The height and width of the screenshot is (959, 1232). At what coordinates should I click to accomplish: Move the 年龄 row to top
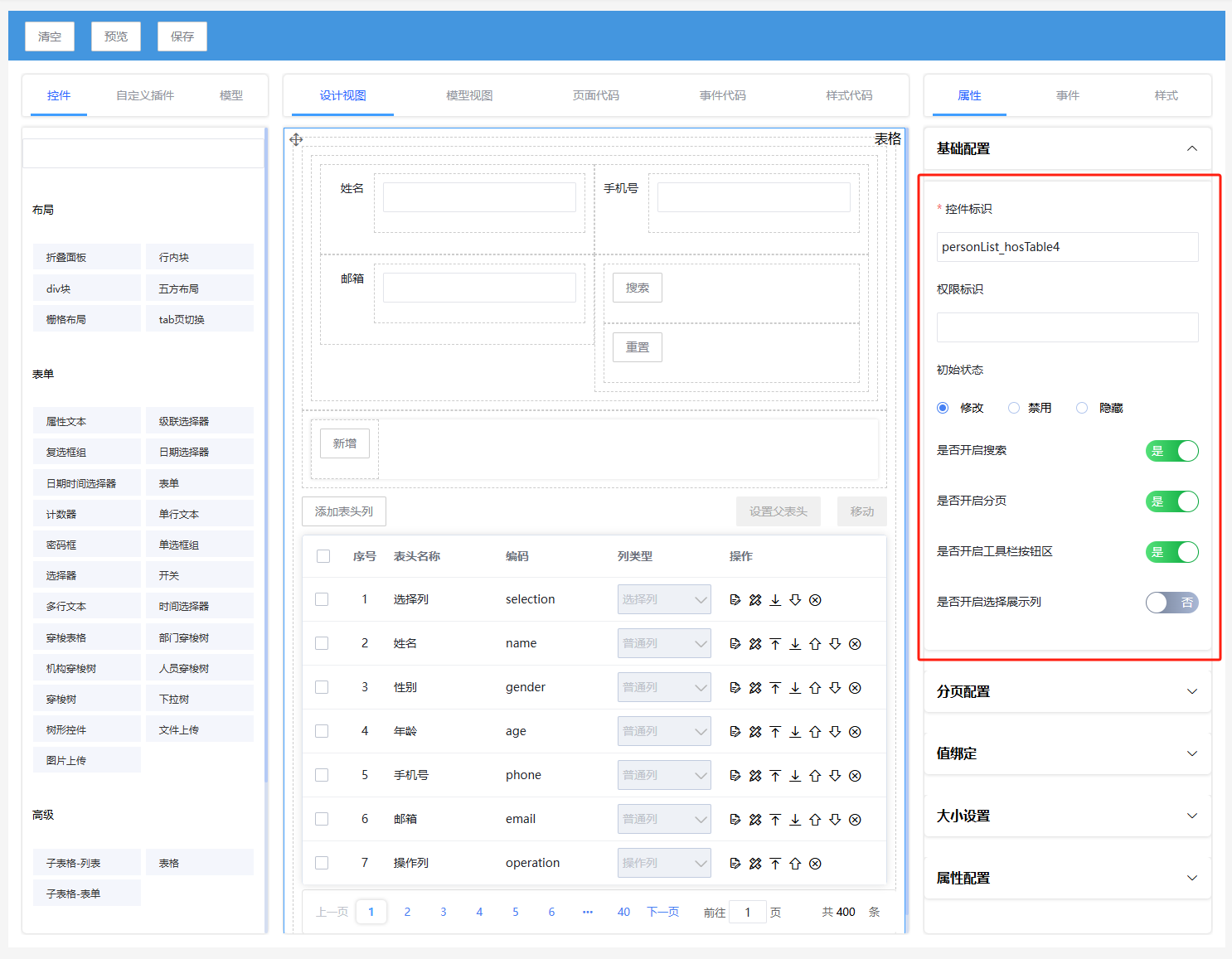775,732
